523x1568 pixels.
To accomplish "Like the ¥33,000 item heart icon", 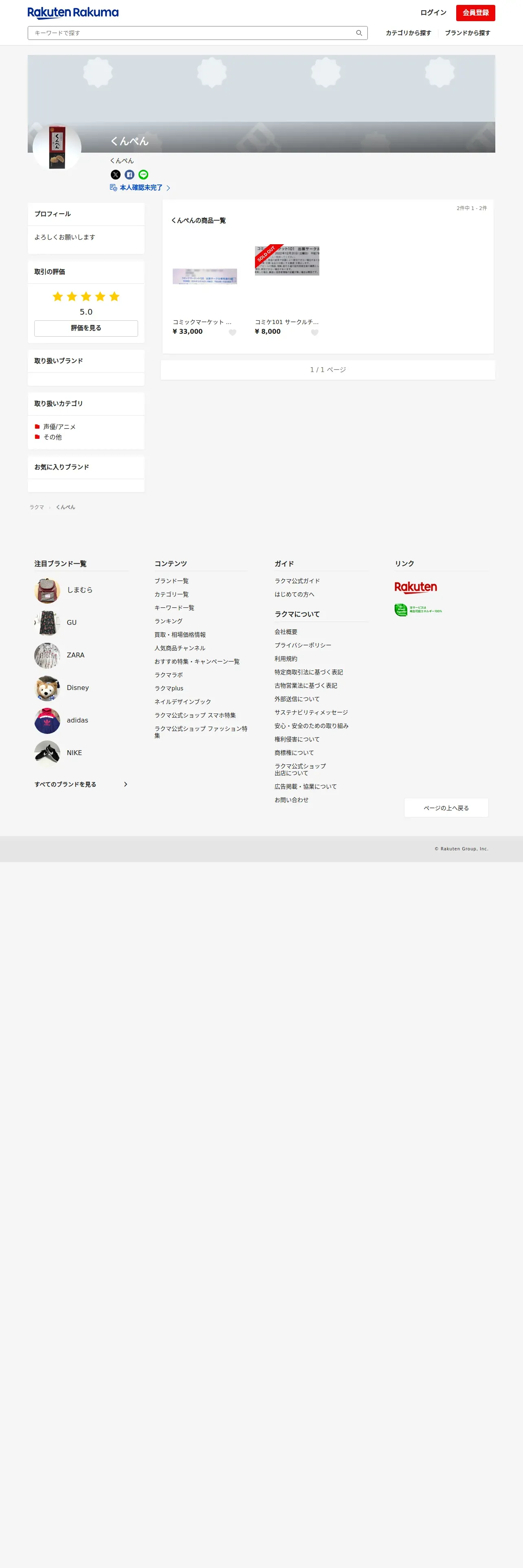I will pyautogui.click(x=233, y=332).
